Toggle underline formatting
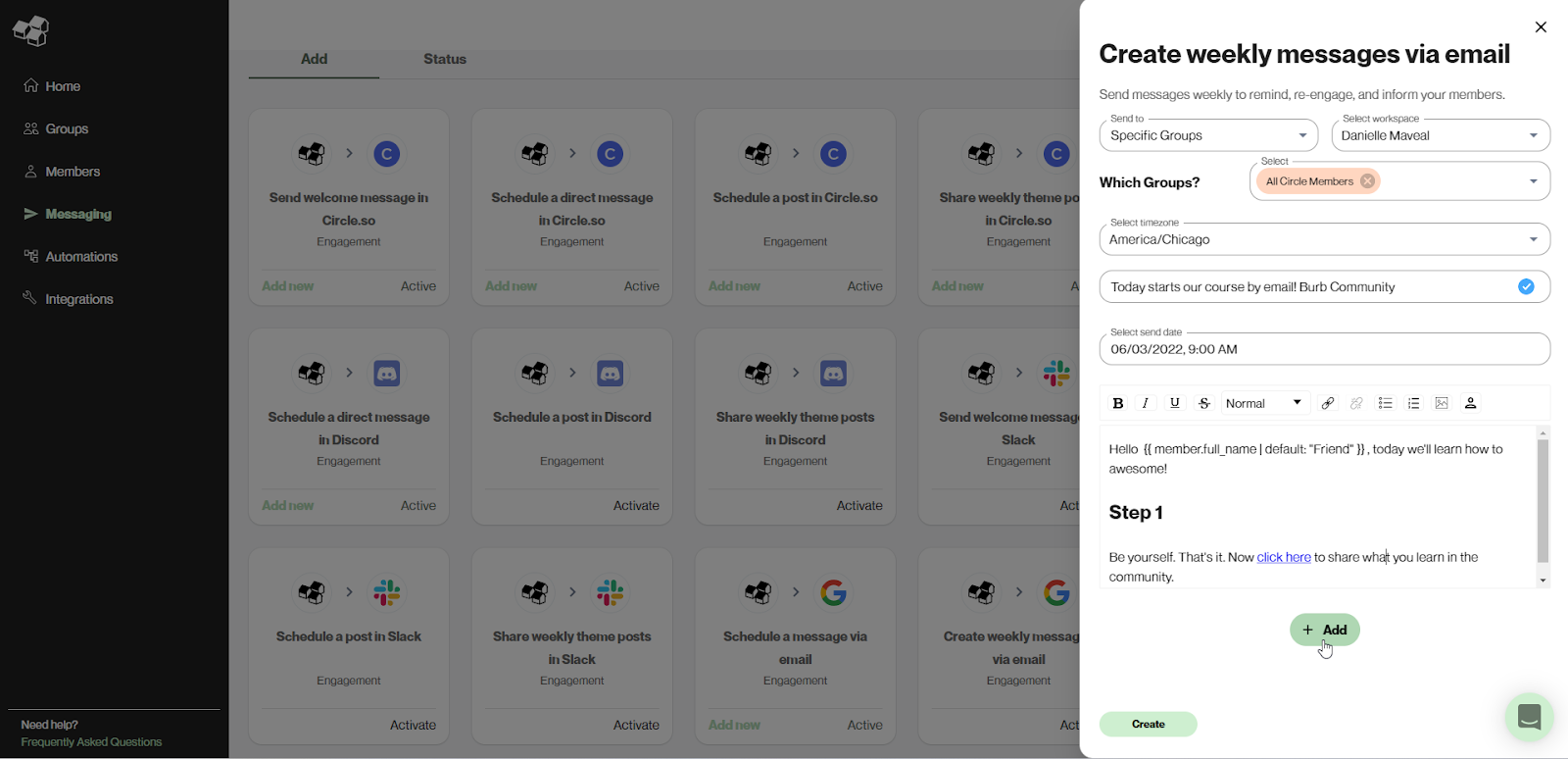The width and height of the screenshot is (1568, 759). tap(1175, 403)
